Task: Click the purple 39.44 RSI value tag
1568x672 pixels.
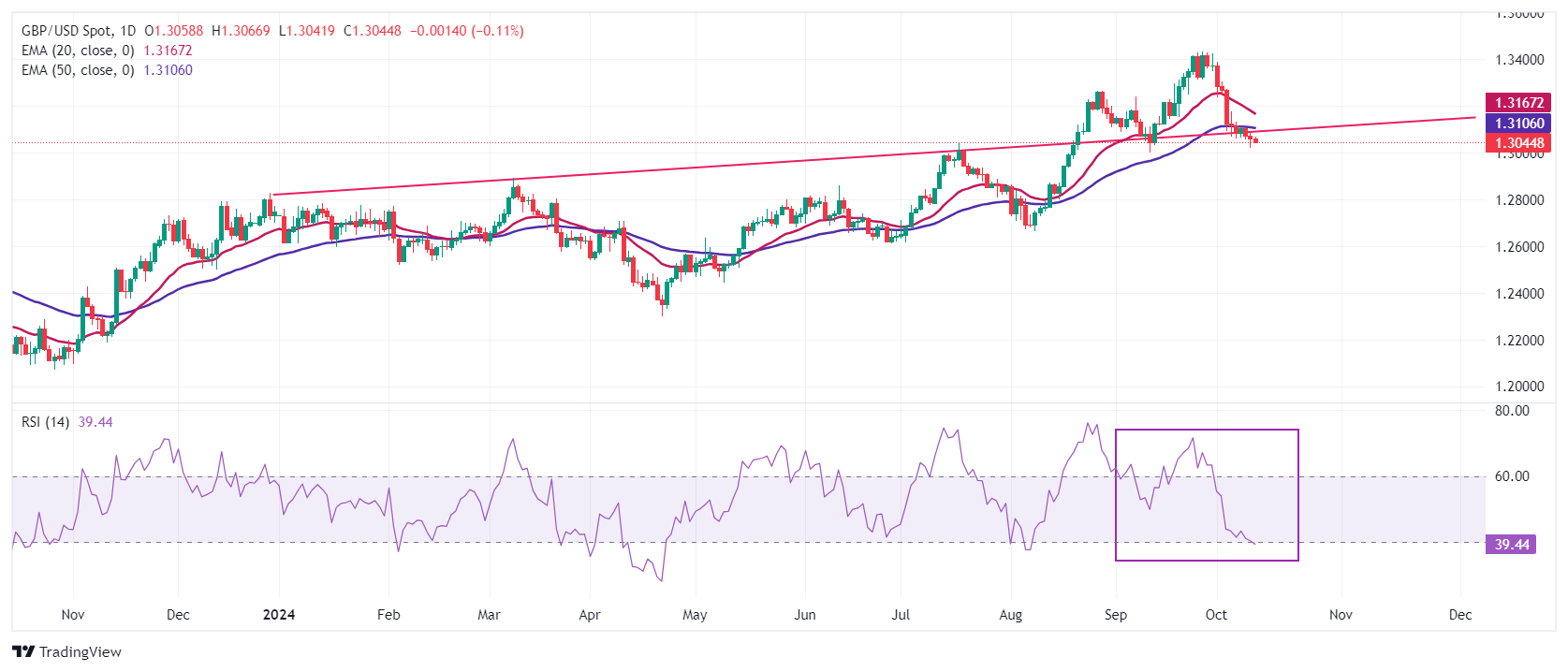Action: (x=1511, y=545)
